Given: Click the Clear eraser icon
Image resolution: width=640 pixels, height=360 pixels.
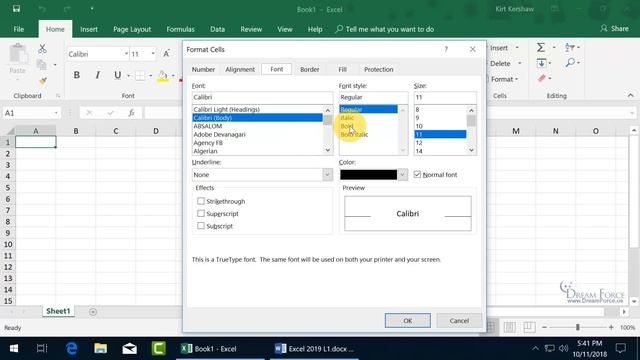Looking at the screenshot, I should coord(542,78).
